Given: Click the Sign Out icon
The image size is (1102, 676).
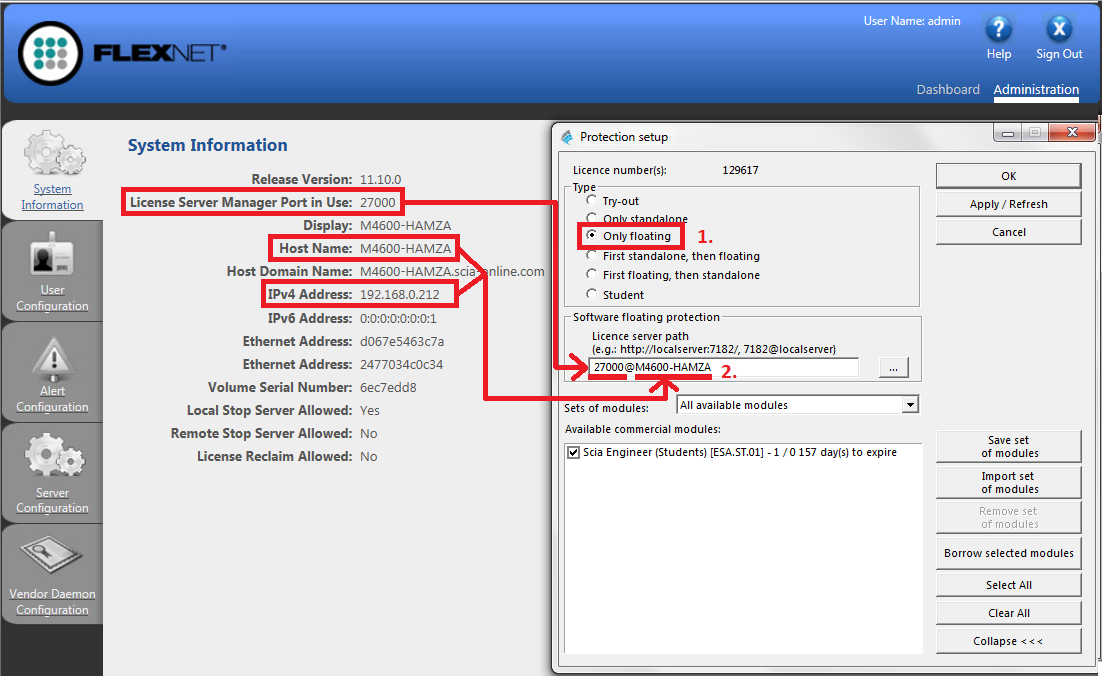Looking at the screenshot, I should (x=1058, y=29).
